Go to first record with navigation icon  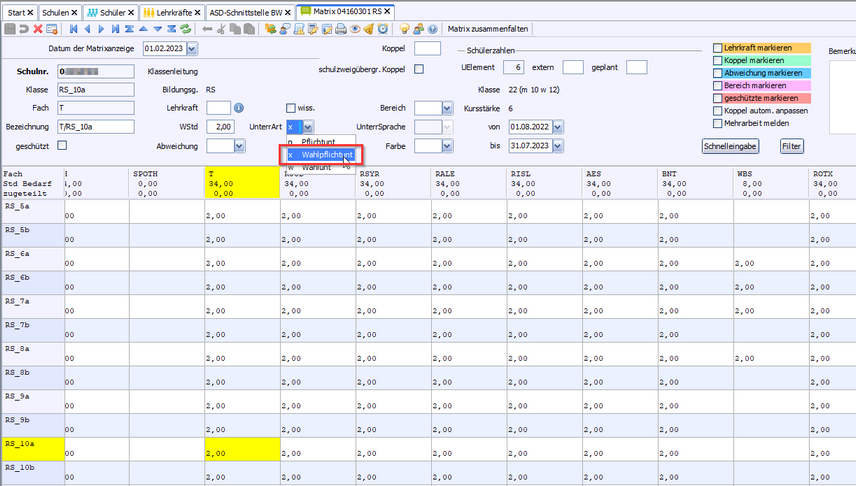[73, 29]
